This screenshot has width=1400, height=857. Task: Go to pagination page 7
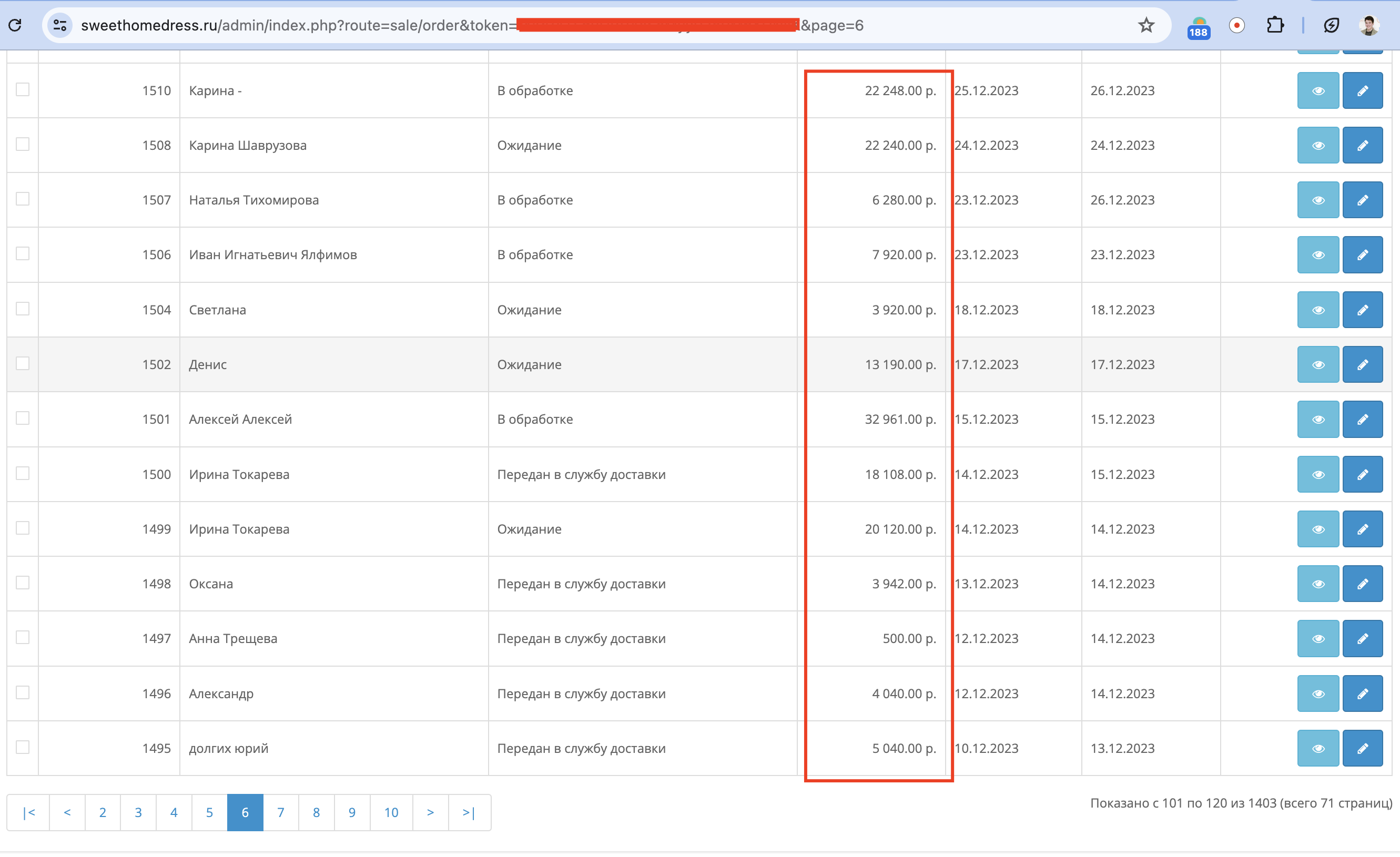[x=281, y=812]
